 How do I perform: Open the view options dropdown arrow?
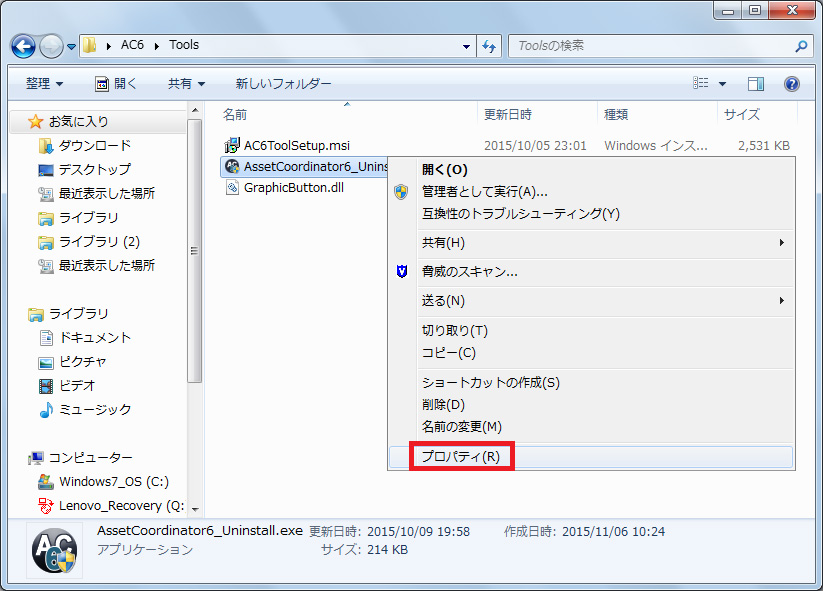[722, 83]
